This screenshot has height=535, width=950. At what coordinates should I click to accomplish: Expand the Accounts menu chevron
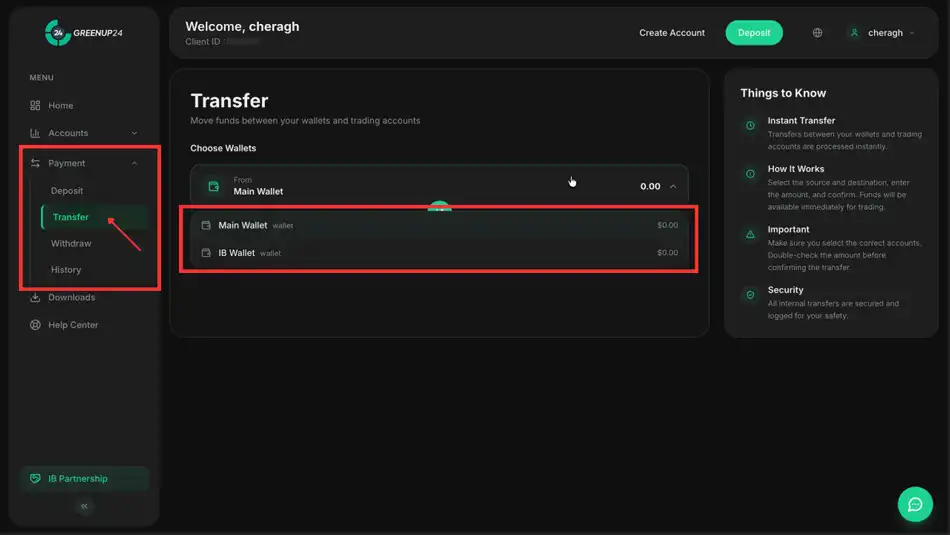pos(135,133)
